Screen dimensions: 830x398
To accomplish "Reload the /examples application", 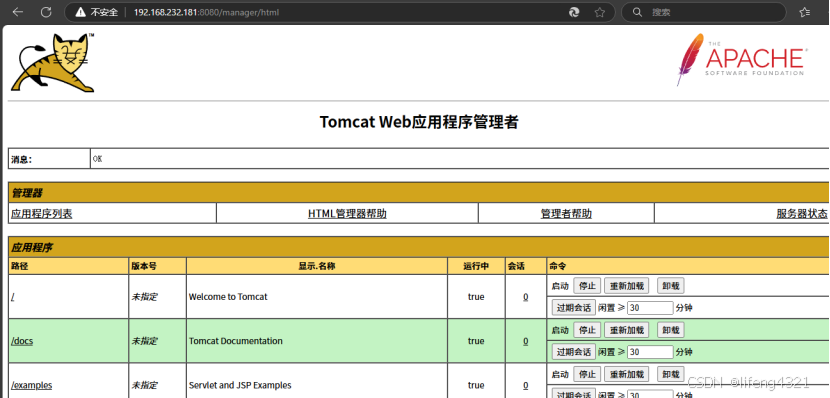I will pyautogui.click(x=627, y=374).
